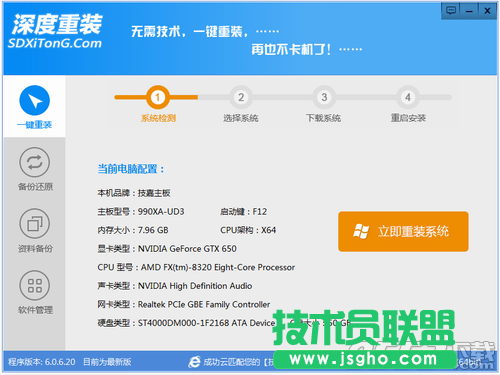The width and height of the screenshot is (500, 375).
Task: Click step 1 系统检测 circle
Action: [158, 97]
